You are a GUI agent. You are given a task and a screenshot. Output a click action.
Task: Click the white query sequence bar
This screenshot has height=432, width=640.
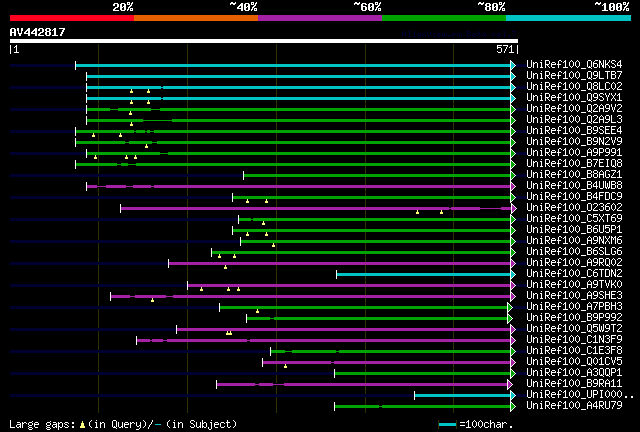[264, 41]
